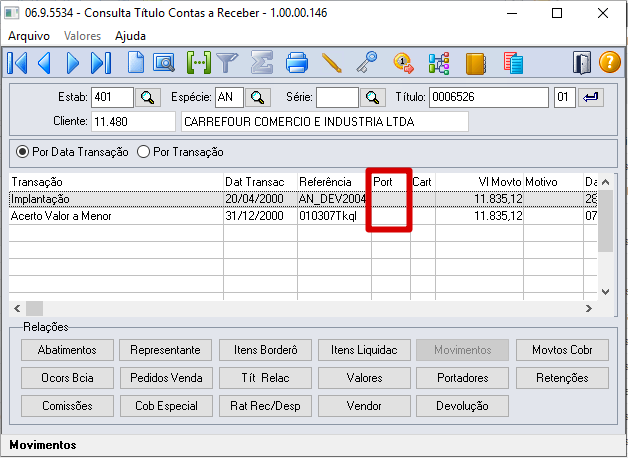This screenshot has width=628, height=458.
Task: Open the Devolução relation
Action: coord(463,406)
